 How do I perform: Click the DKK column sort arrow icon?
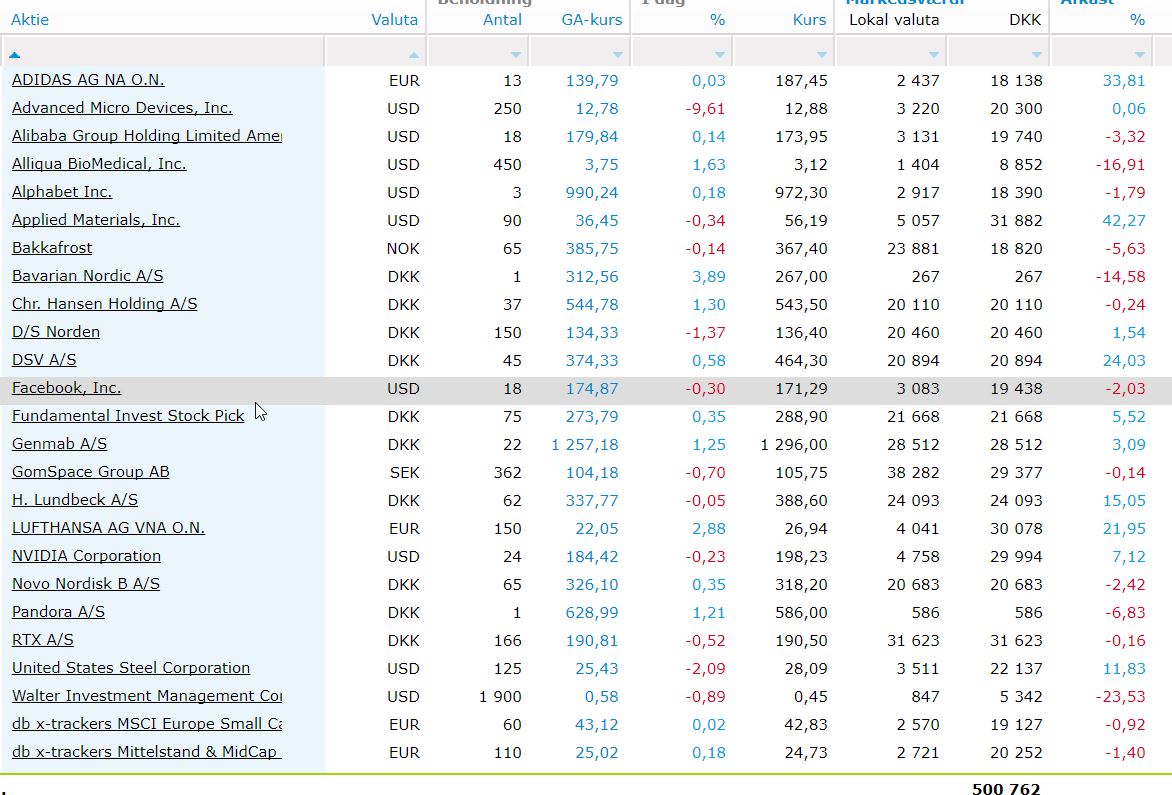pyautogui.click(x=1037, y=55)
